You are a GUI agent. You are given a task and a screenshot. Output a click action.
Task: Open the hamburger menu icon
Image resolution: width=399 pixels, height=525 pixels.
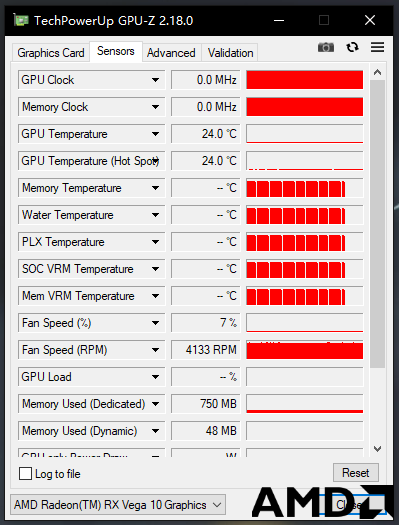(x=377, y=47)
